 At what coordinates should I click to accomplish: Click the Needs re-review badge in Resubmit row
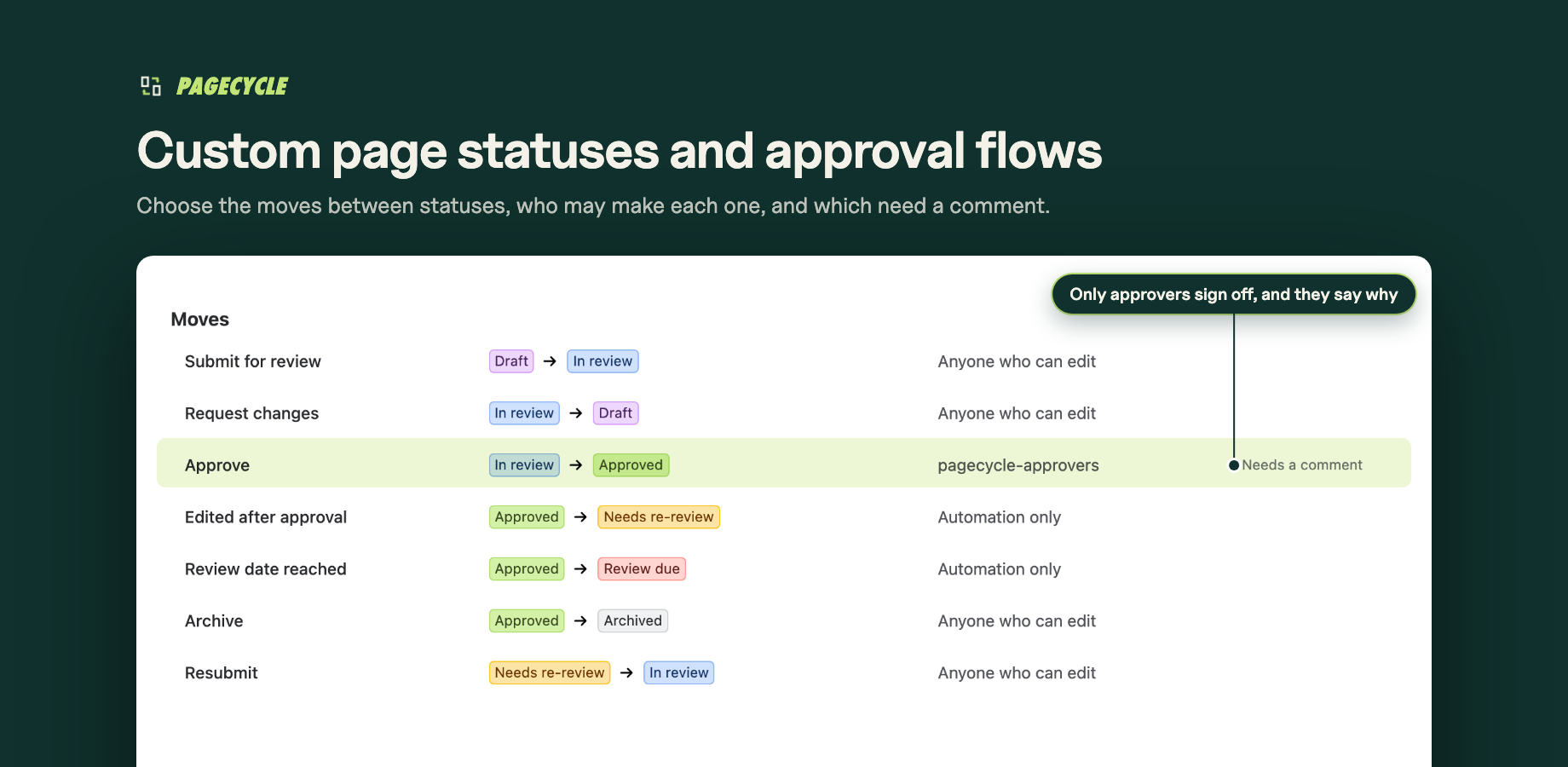coord(550,673)
